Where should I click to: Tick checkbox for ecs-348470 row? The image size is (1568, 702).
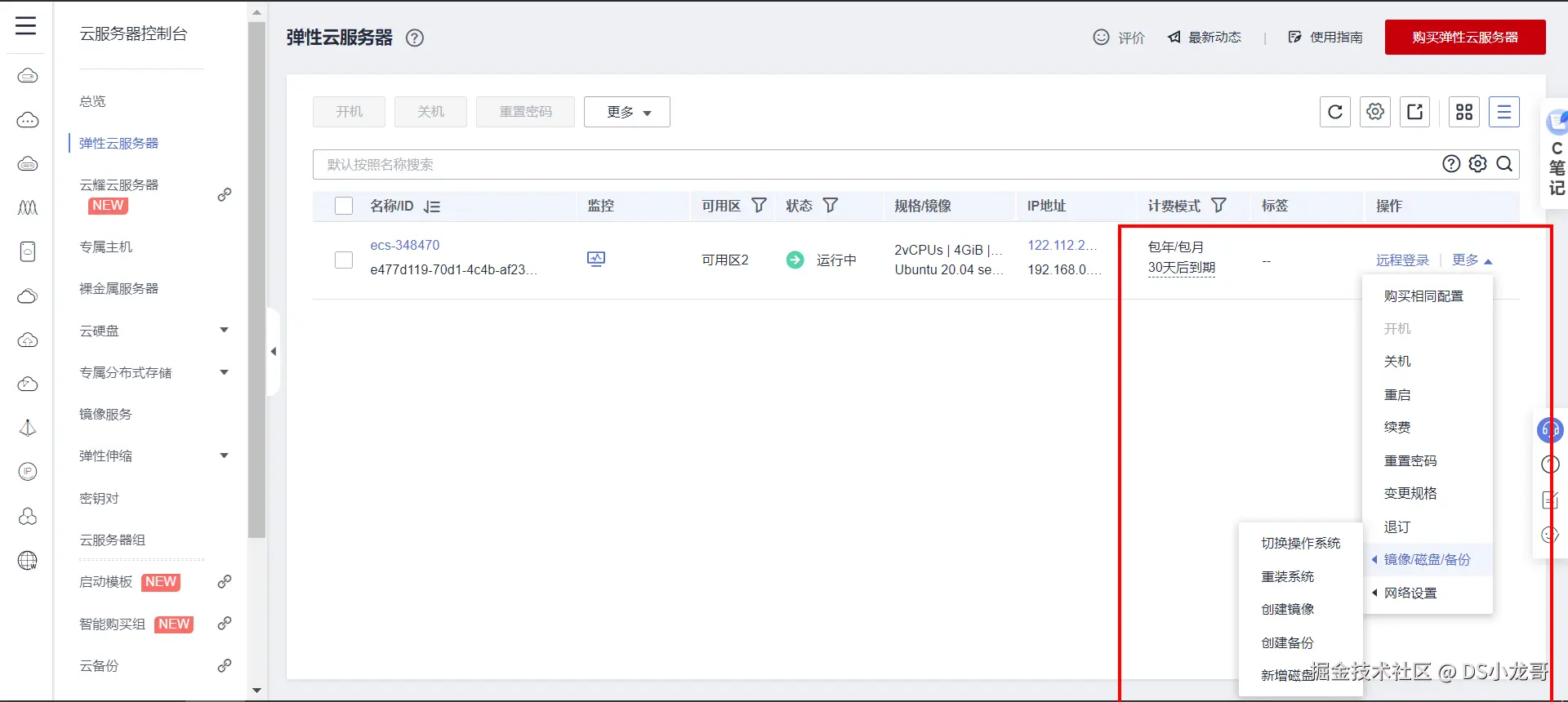[x=344, y=260]
